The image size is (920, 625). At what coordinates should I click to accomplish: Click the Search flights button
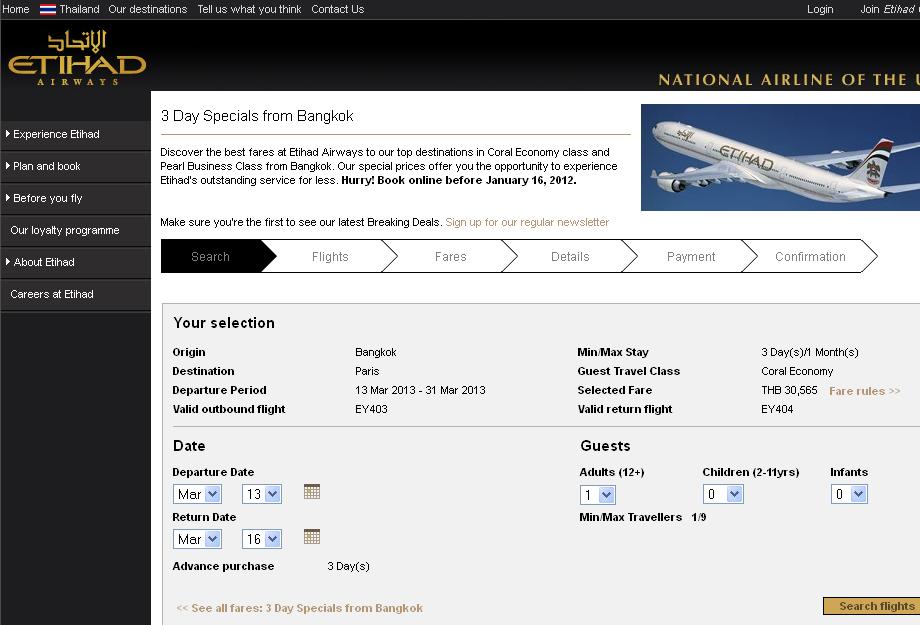coord(872,606)
